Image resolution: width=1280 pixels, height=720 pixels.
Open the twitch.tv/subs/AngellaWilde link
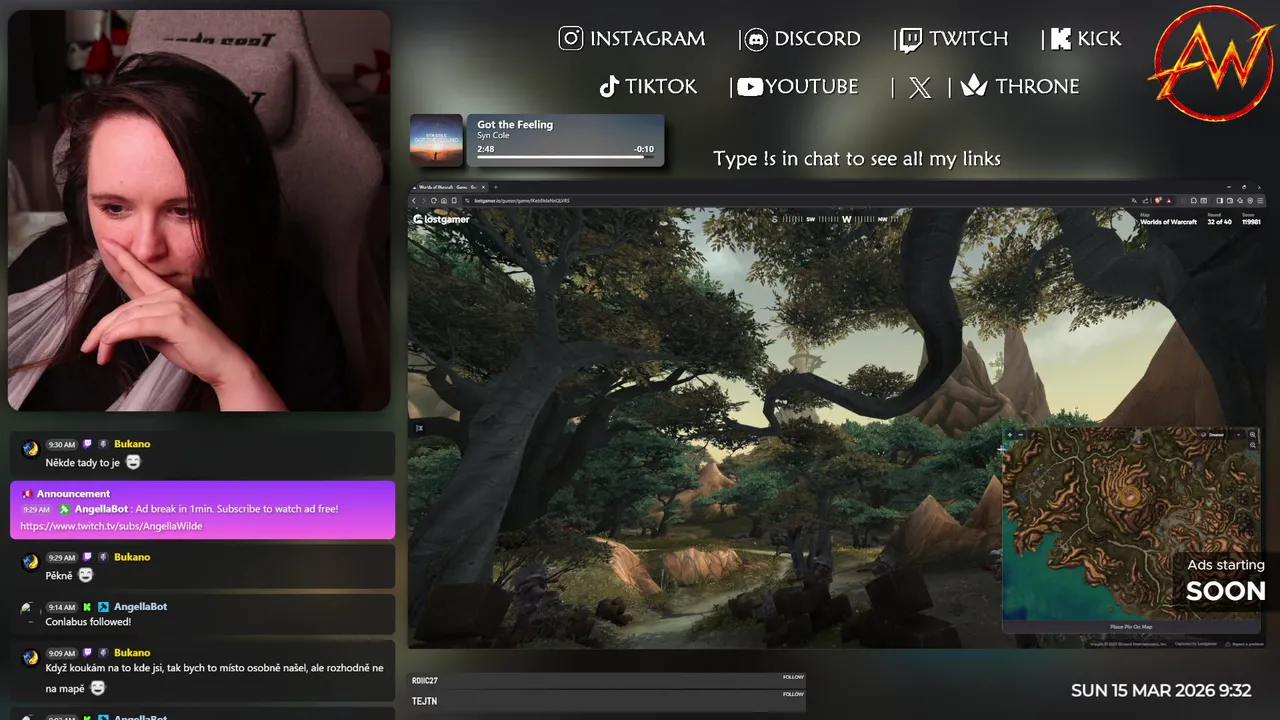111,526
